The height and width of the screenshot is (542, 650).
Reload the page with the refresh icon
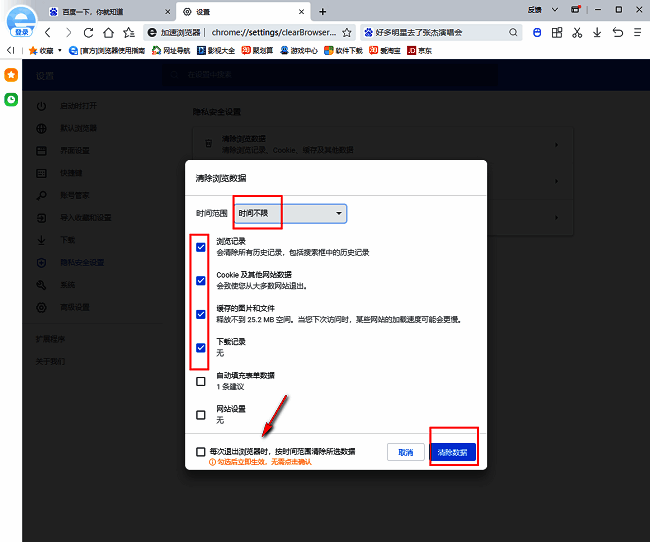(88, 32)
